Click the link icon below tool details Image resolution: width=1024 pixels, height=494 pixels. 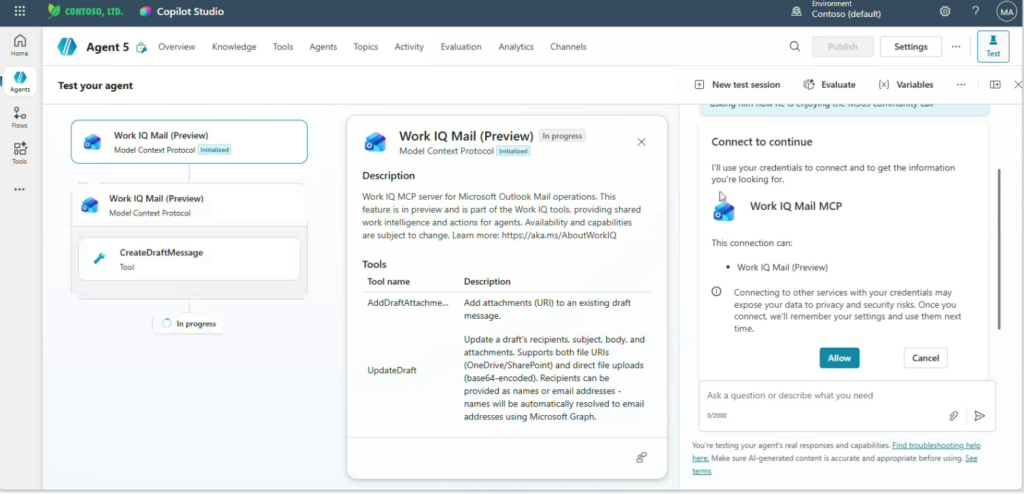[642, 457]
